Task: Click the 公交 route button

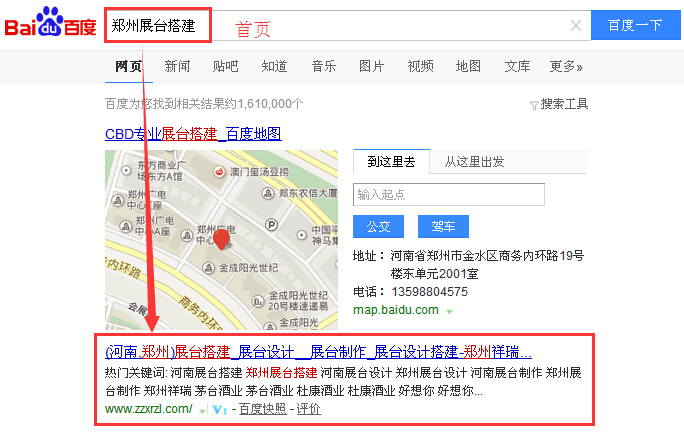Action: [378, 226]
